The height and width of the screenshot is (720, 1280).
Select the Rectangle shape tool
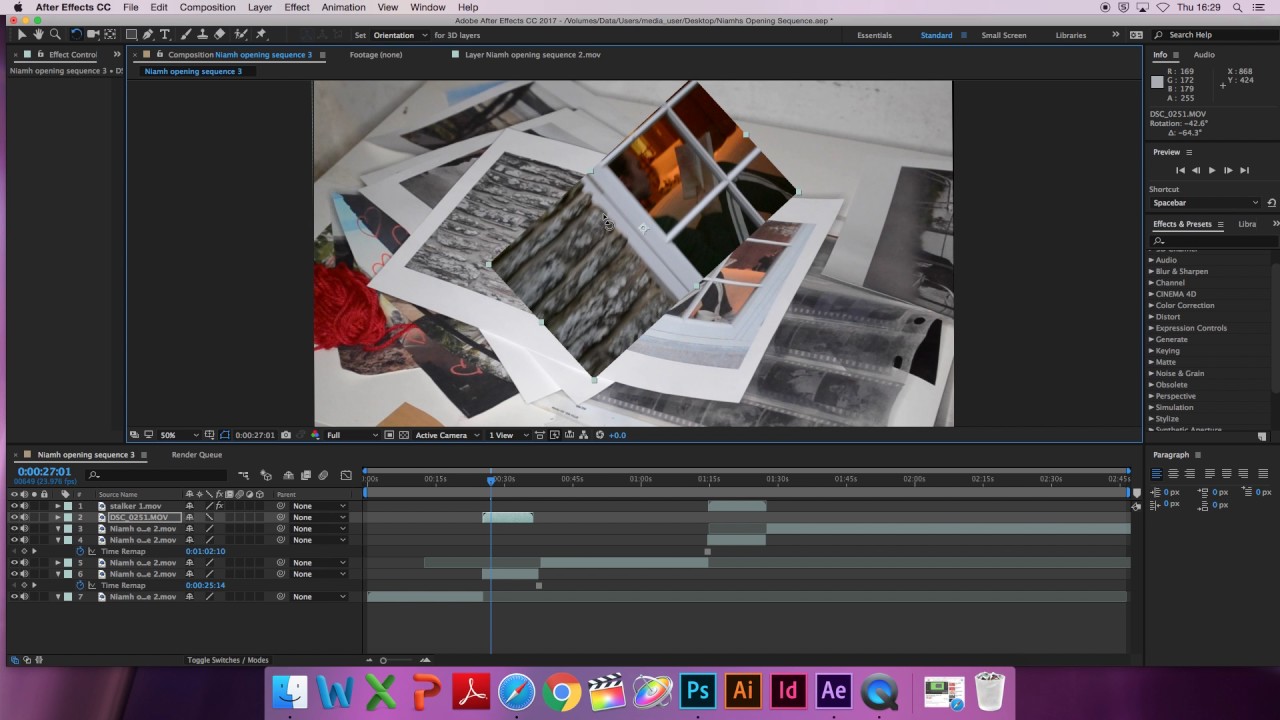point(131,34)
